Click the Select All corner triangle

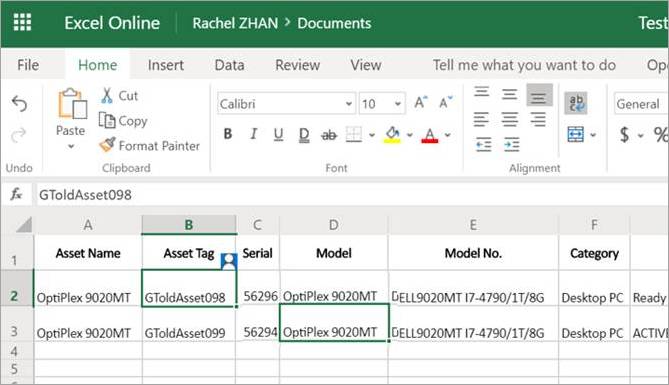pyautogui.click(x=24, y=225)
